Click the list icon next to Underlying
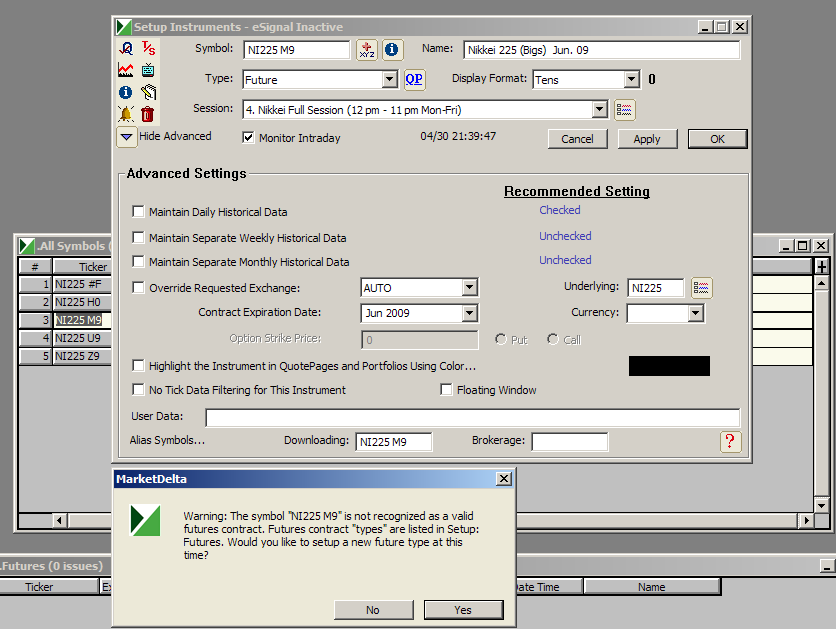The image size is (836, 629). (701, 288)
